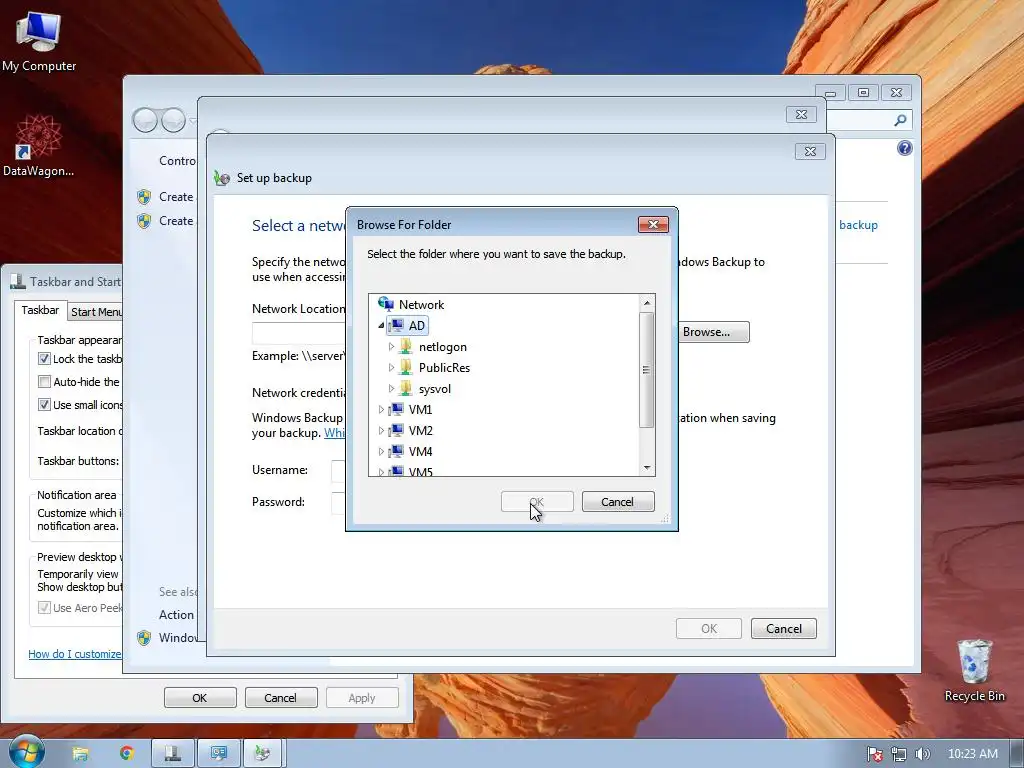Open the Recycle Bin on the desktop

[974, 670]
